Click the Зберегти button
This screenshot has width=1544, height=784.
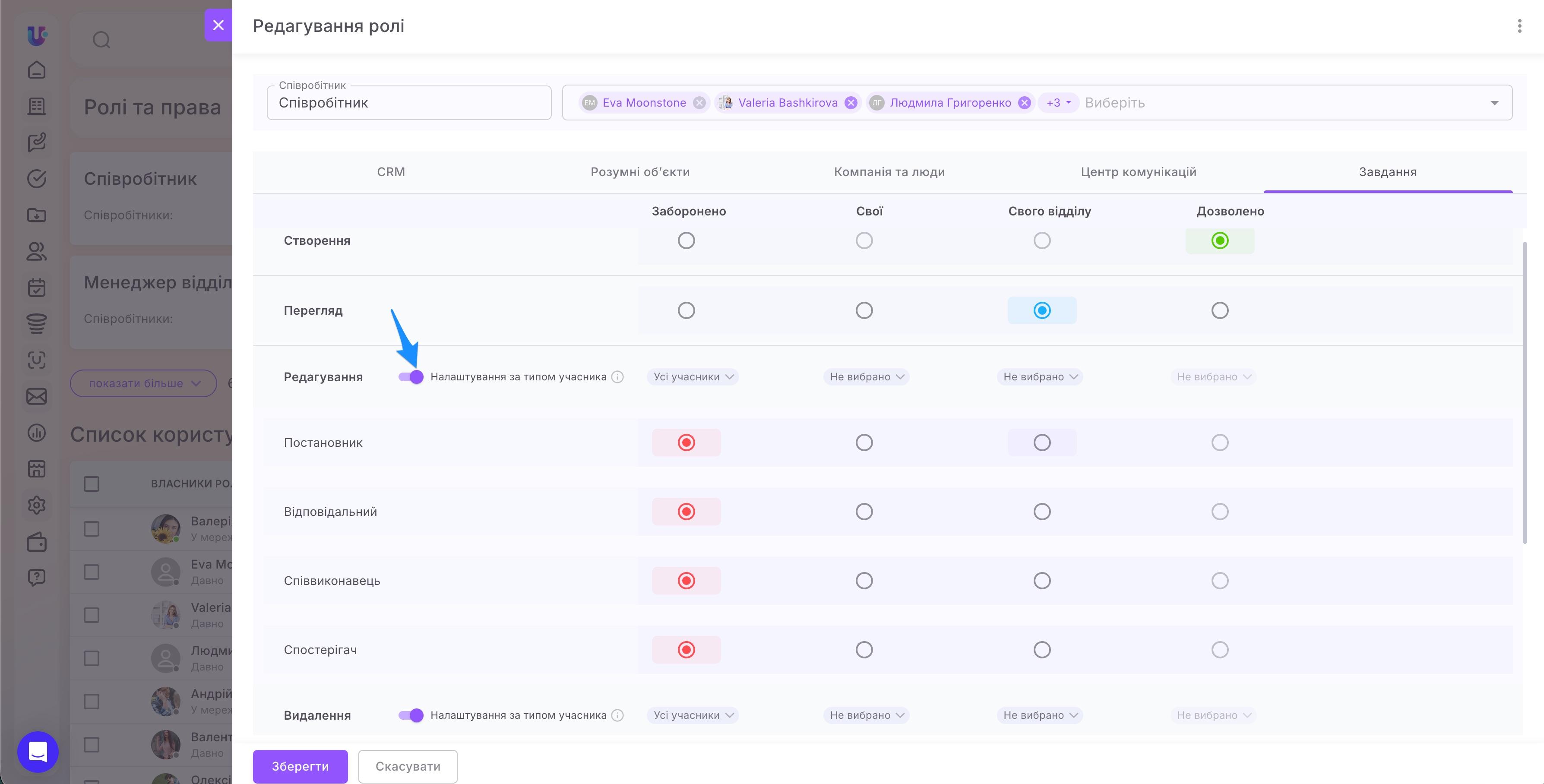[x=300, y=766]
